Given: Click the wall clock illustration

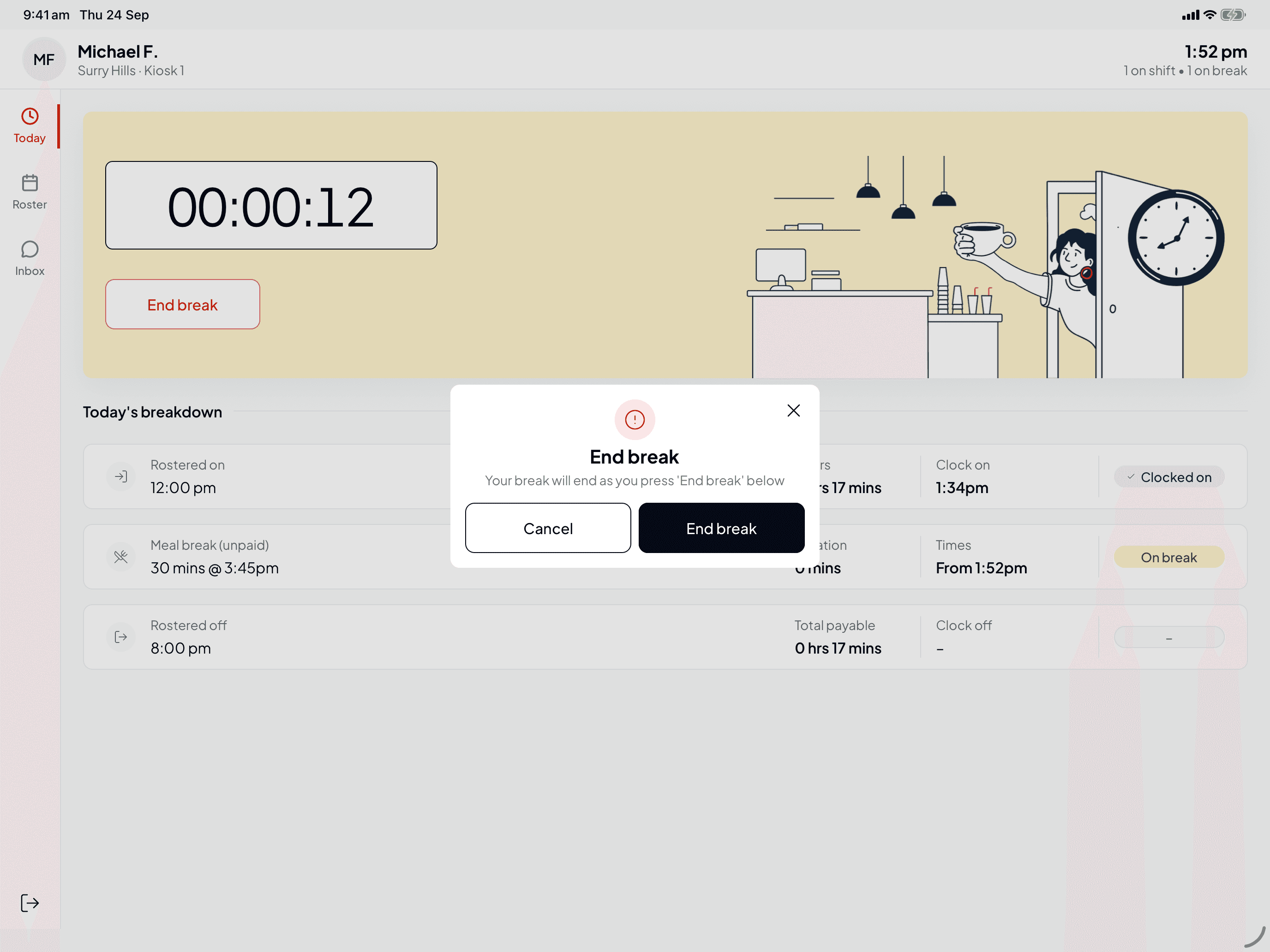Looking at the screenshot, I should [1175, 238].
